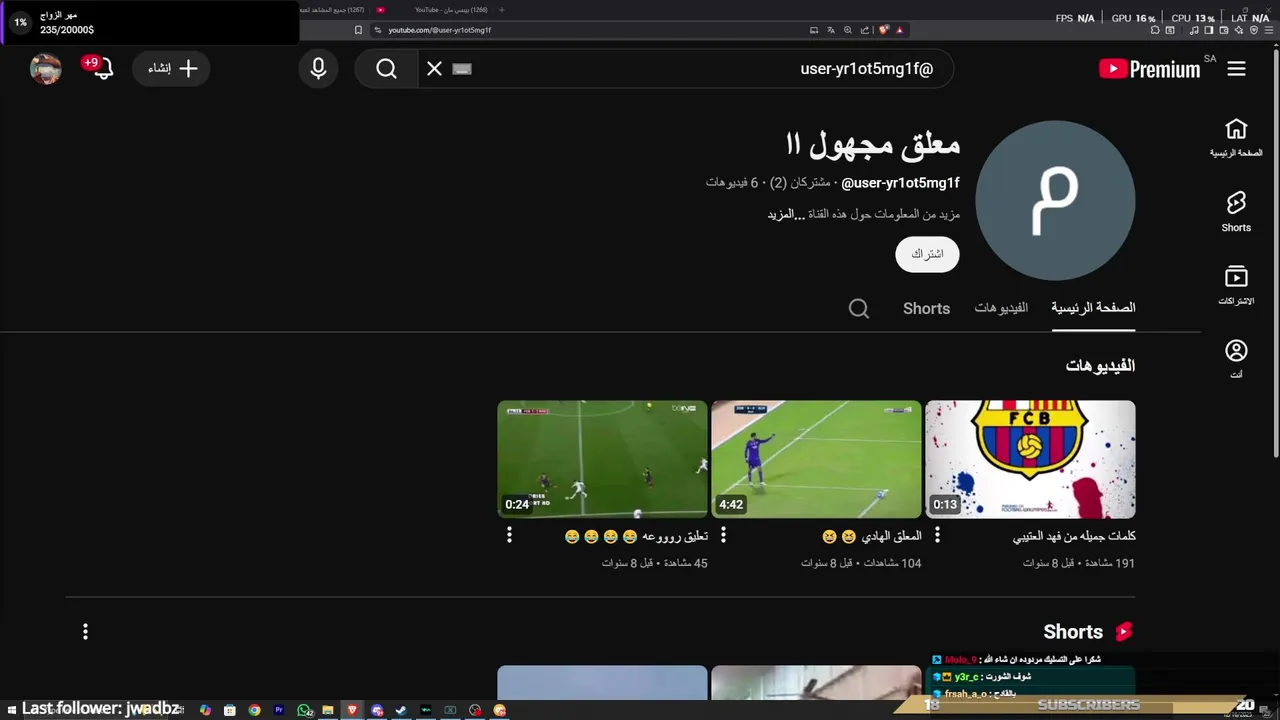
Task: Clear the search box text
Action: point(434,69)
